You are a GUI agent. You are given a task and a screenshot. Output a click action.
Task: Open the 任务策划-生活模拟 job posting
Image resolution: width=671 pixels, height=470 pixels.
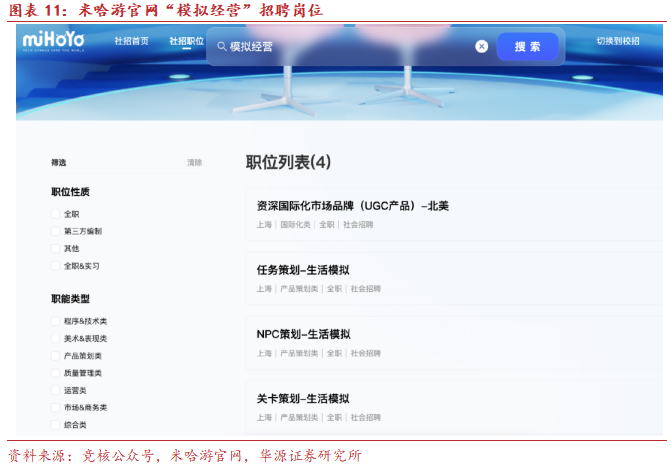pyautogui.click(x=303, y=270)
